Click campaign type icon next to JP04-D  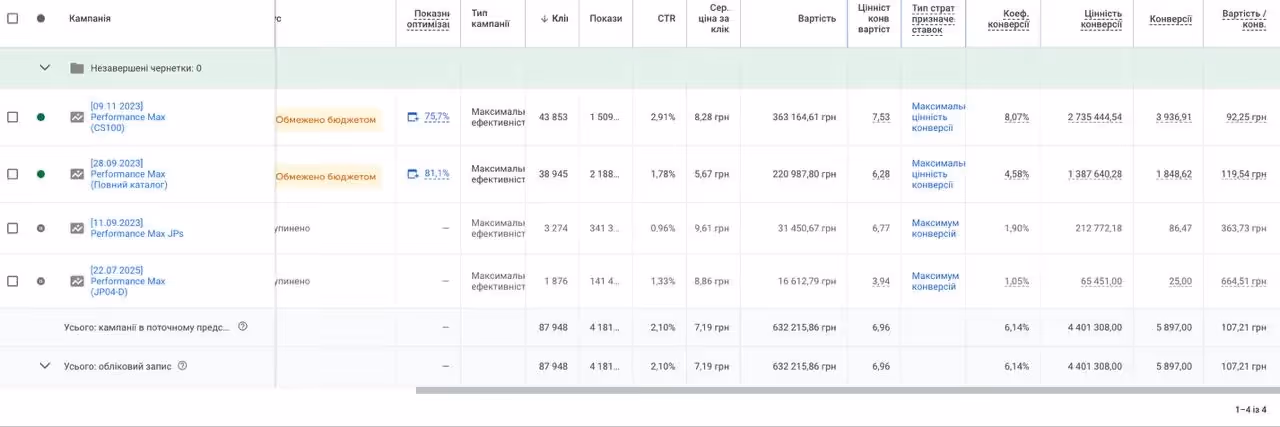pyautogui.click(x=77, y=281)
